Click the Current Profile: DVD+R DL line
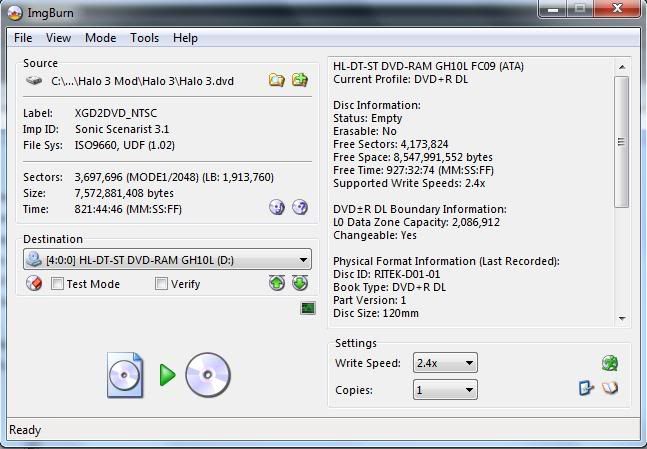647x449 pixels. (401, 79)
